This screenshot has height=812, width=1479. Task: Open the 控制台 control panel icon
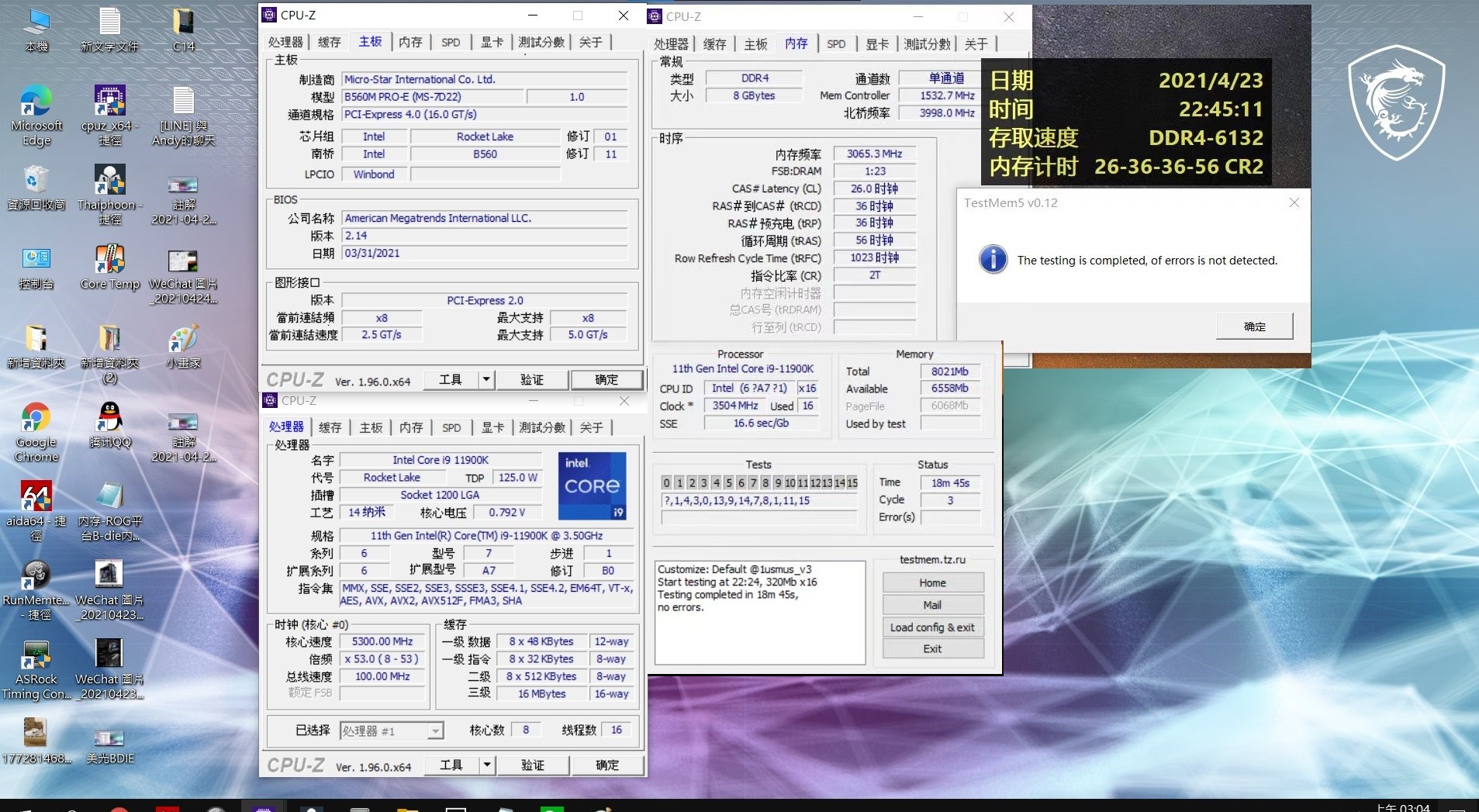coord(36,268)
